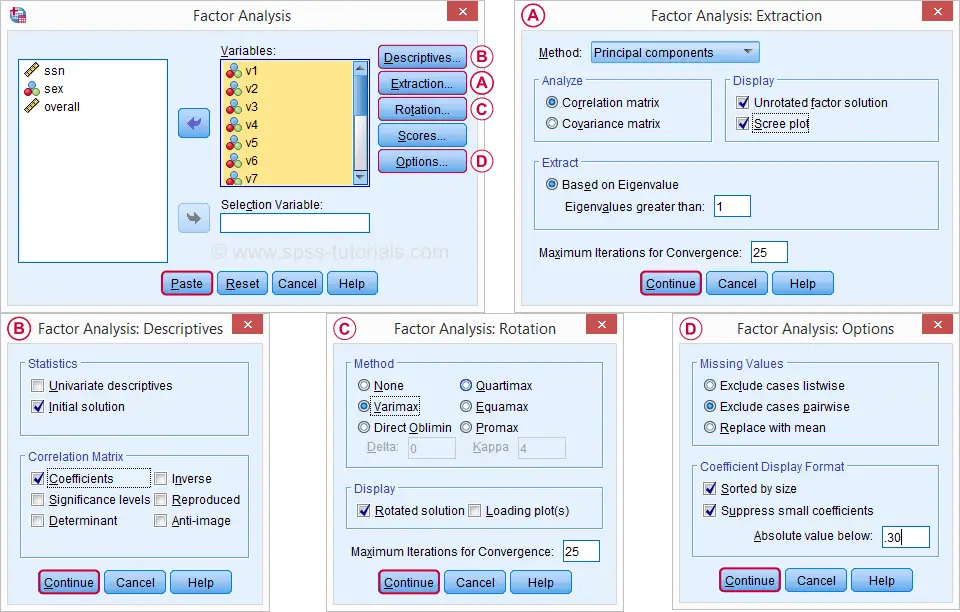The height and width of the screenshot is (612, 960).
Task: Select variable v6 in Variables list
Action: click(x=242, y=161)
